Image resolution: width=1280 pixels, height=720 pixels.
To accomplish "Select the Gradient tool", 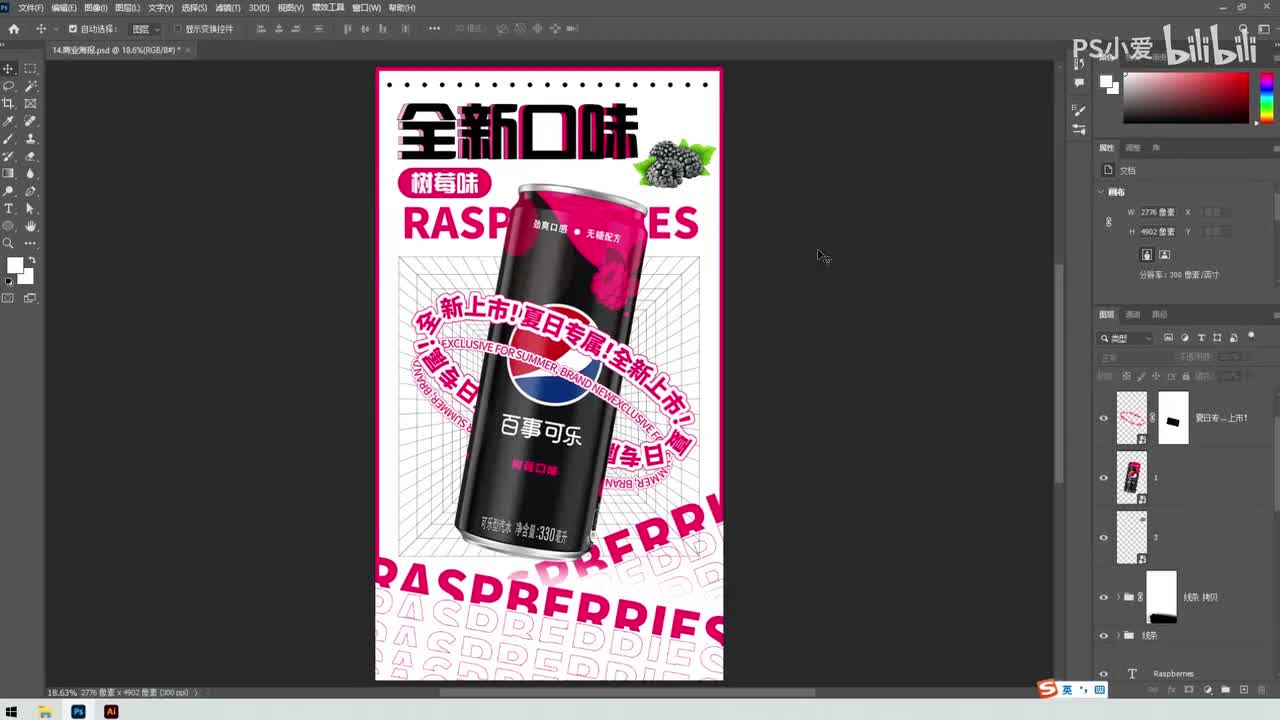I will tap(9, 173).
